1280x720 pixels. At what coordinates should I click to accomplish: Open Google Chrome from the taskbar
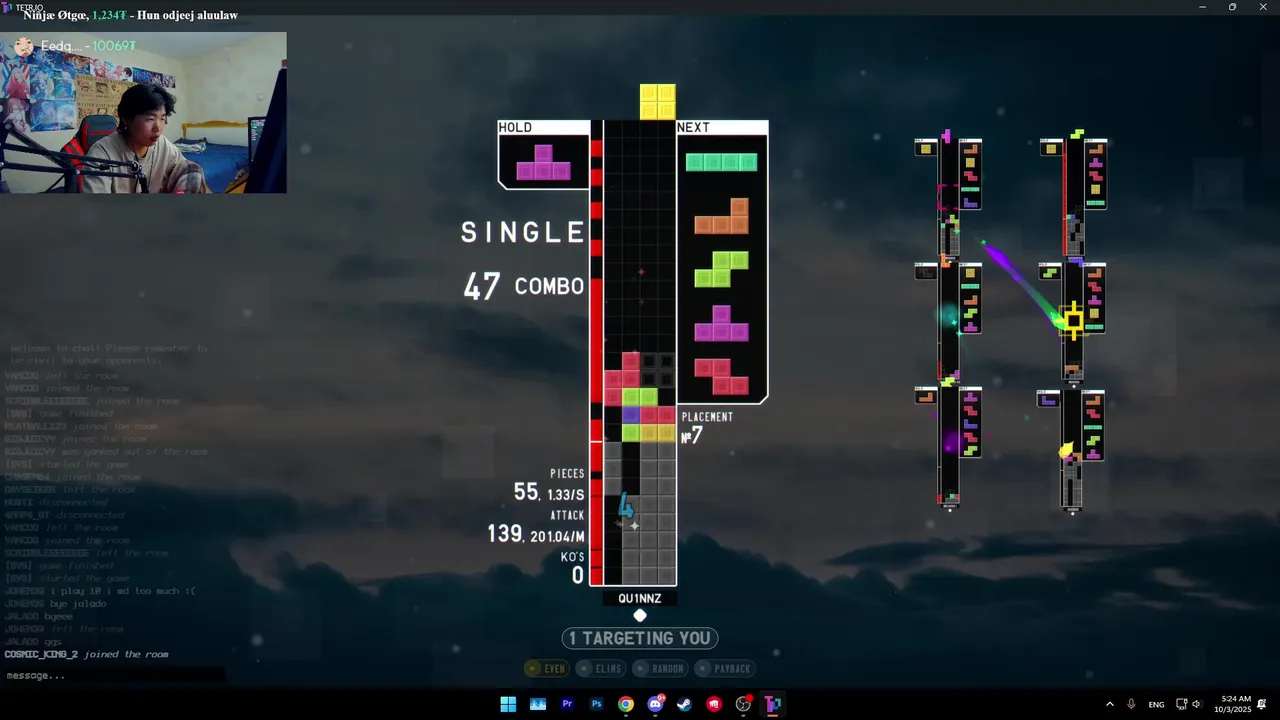tap(626, 704)
